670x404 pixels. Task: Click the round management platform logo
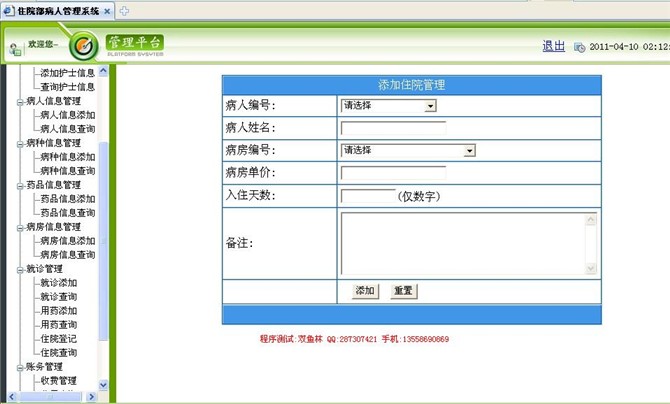click(x=84, y=46)
